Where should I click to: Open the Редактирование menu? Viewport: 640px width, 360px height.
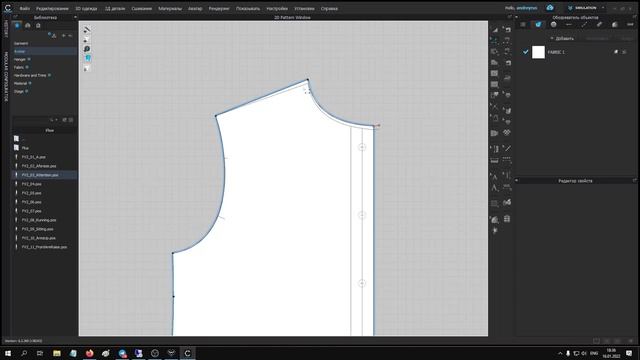coord(52,8)
